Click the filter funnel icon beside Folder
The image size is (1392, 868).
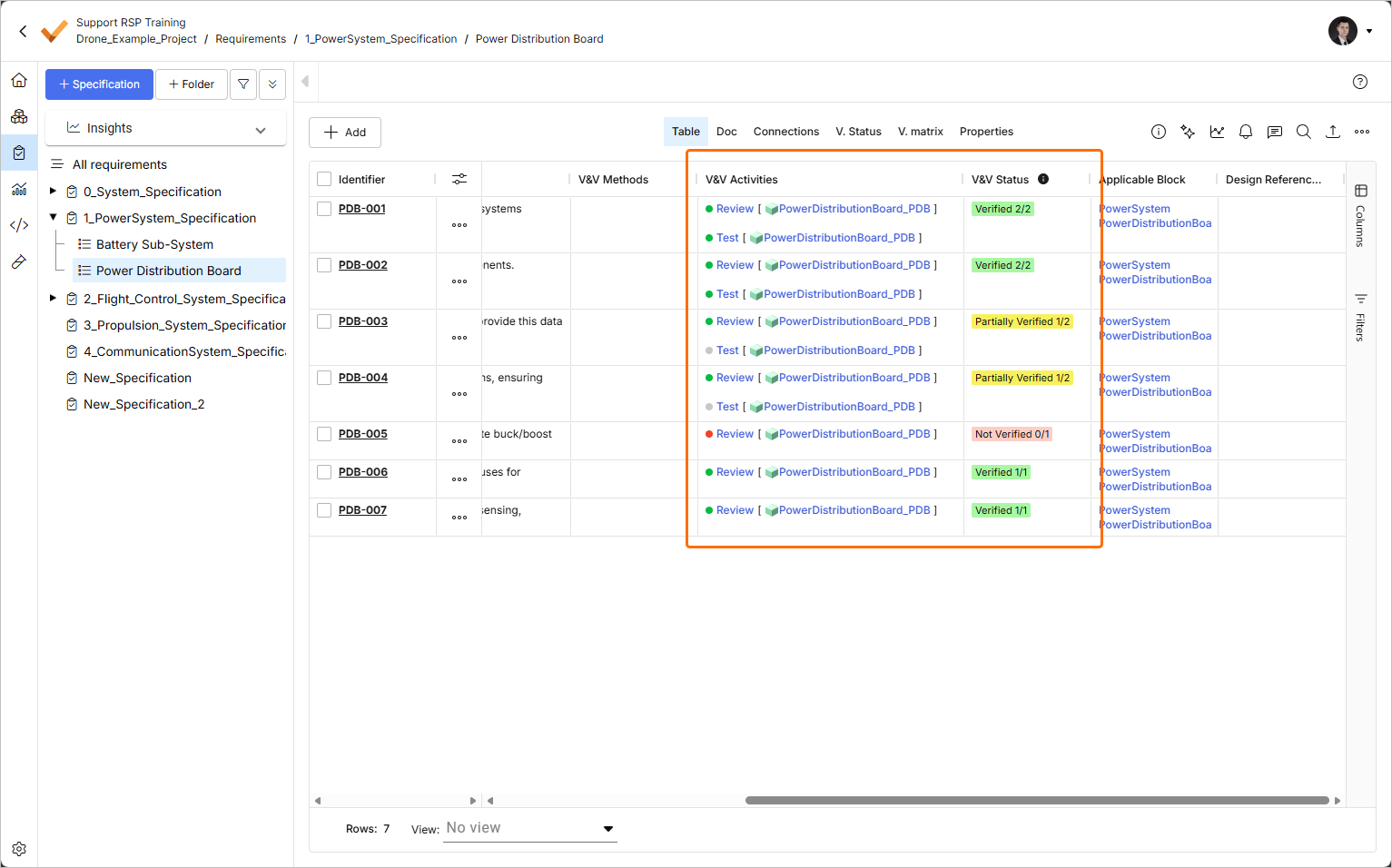(x=243, y=84)
